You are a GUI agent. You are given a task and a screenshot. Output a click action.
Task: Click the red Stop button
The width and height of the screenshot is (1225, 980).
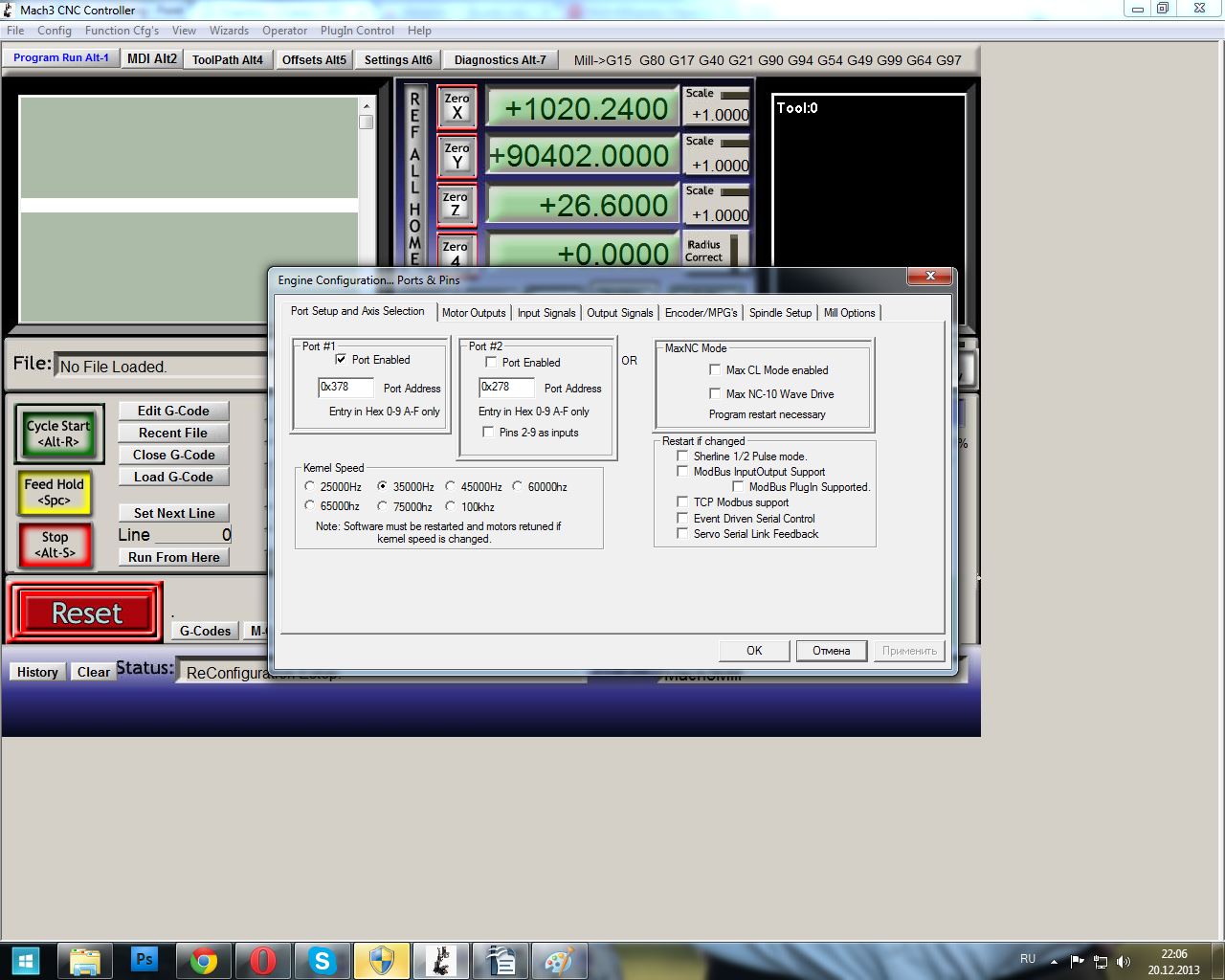click(x=56, y=546)
